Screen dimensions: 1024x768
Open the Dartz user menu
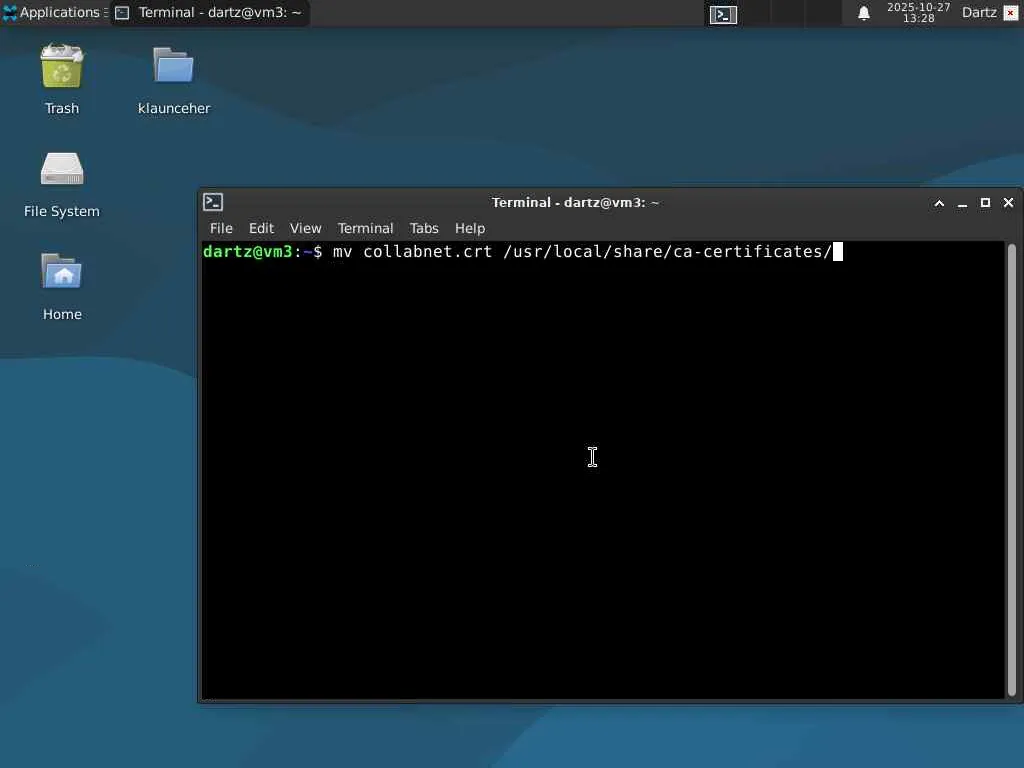[x=979, y=12]
